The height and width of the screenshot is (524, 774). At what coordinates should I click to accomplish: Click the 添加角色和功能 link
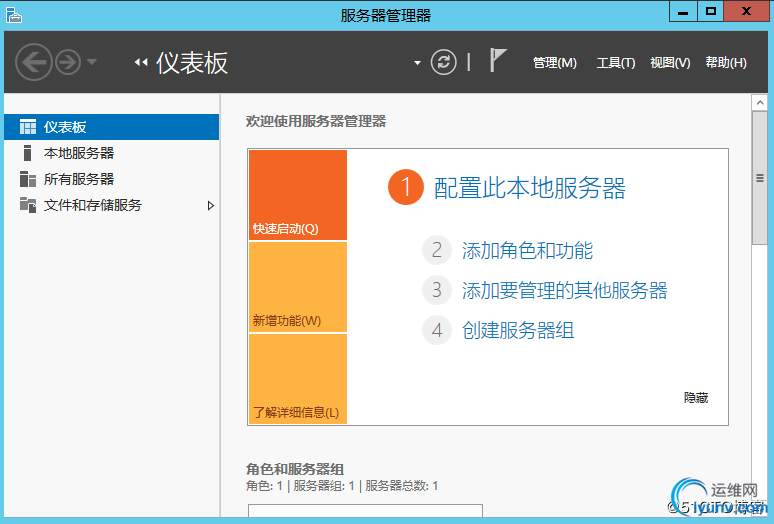click(527, 251)
